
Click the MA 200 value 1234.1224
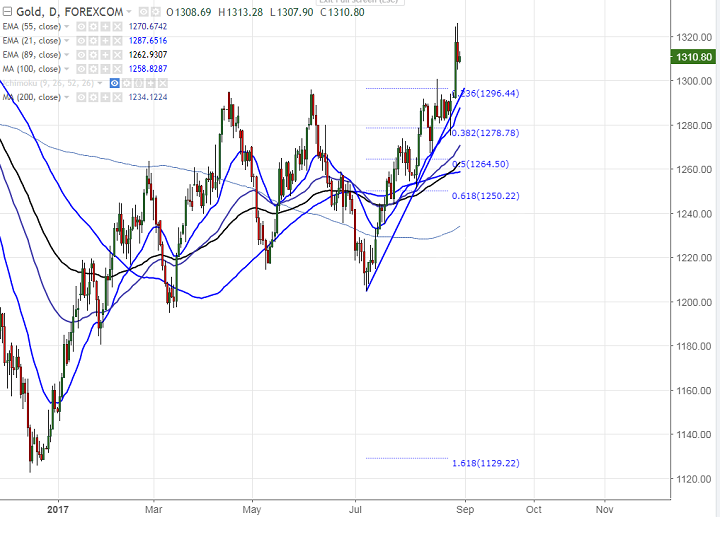point(148,98)
